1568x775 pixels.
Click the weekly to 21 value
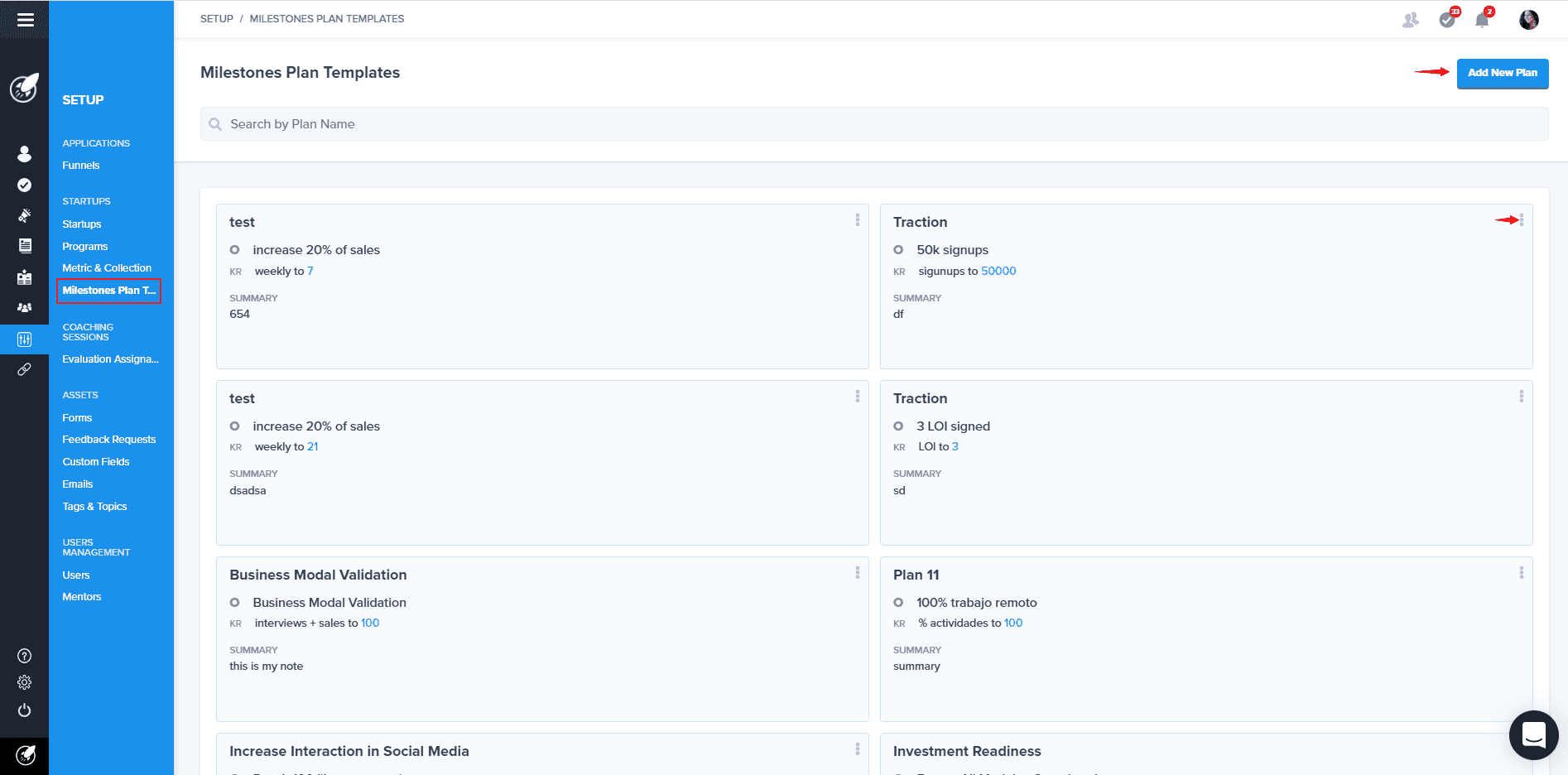tap(313, 446)
